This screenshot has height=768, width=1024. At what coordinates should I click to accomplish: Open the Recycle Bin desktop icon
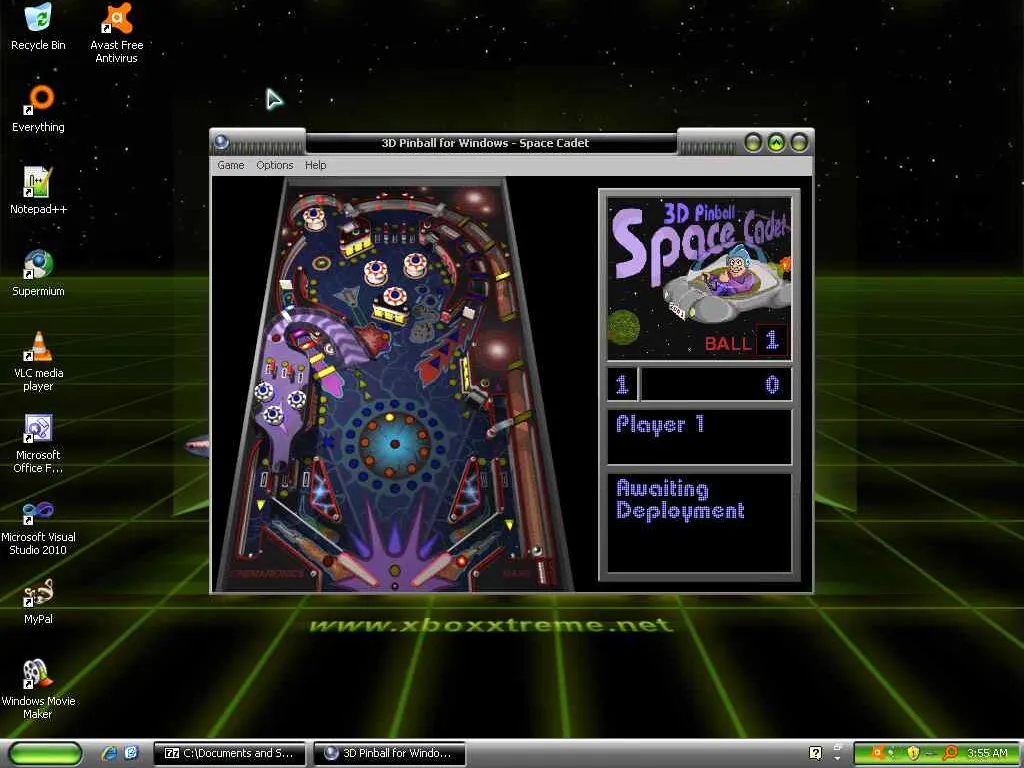pyautogui.click(x=38, y=27)
